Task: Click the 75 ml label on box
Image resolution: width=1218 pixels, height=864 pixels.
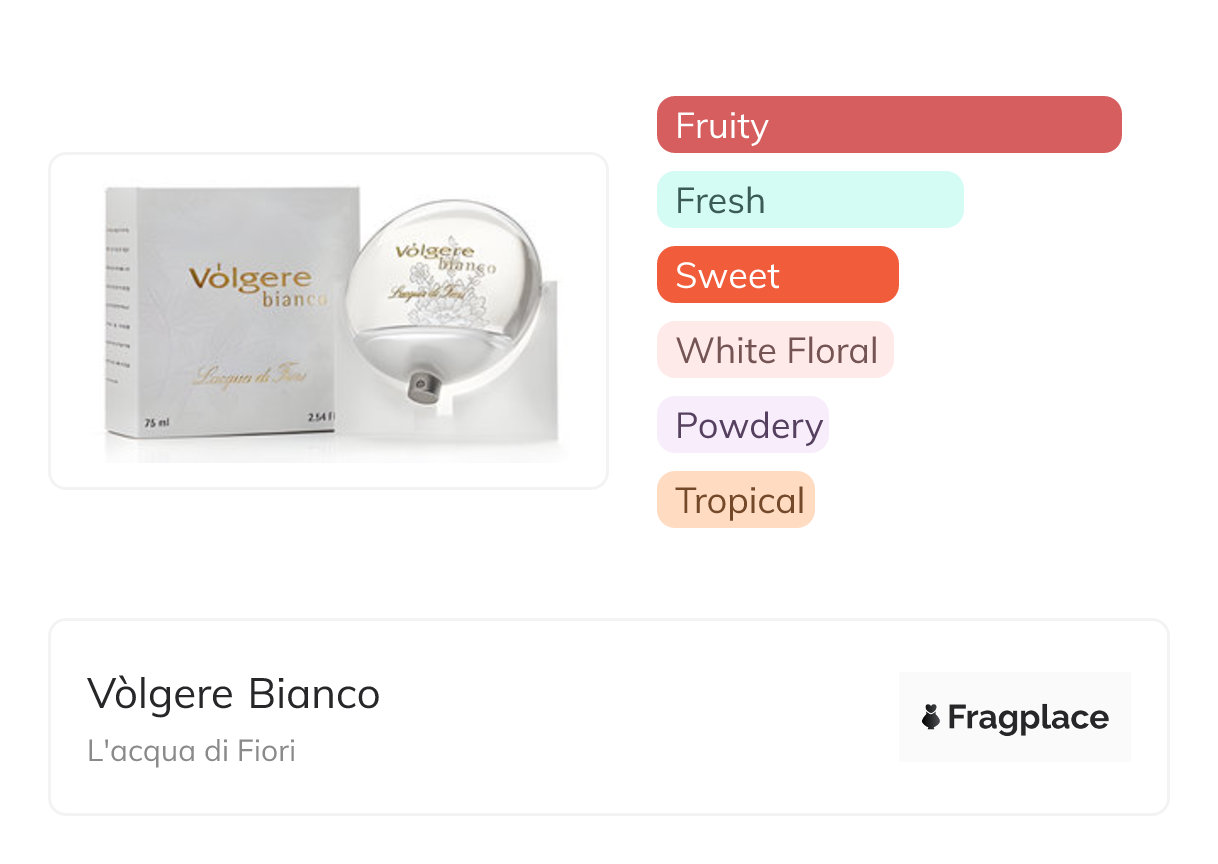Action: tap(155, 423)
